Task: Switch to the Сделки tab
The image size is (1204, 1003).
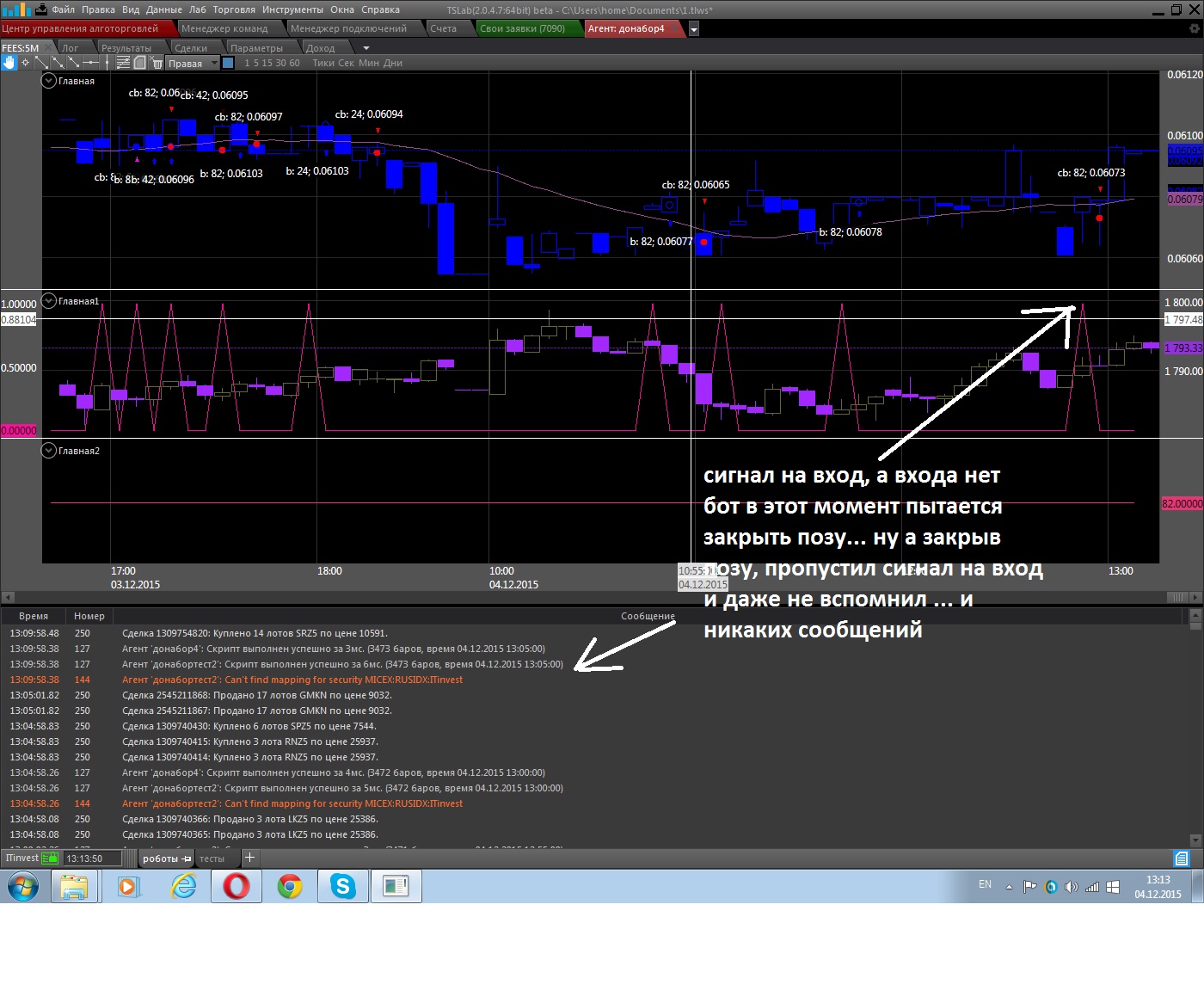Action: click(x=190, y=48)
